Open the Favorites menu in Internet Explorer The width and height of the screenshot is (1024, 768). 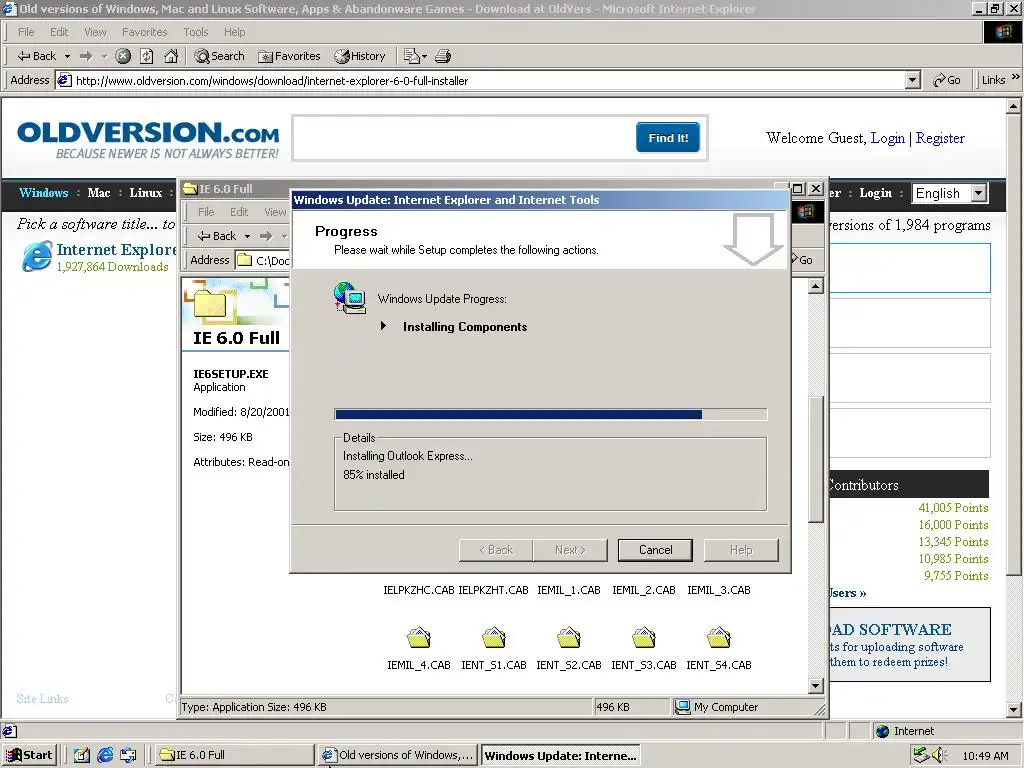pos(144,32)
